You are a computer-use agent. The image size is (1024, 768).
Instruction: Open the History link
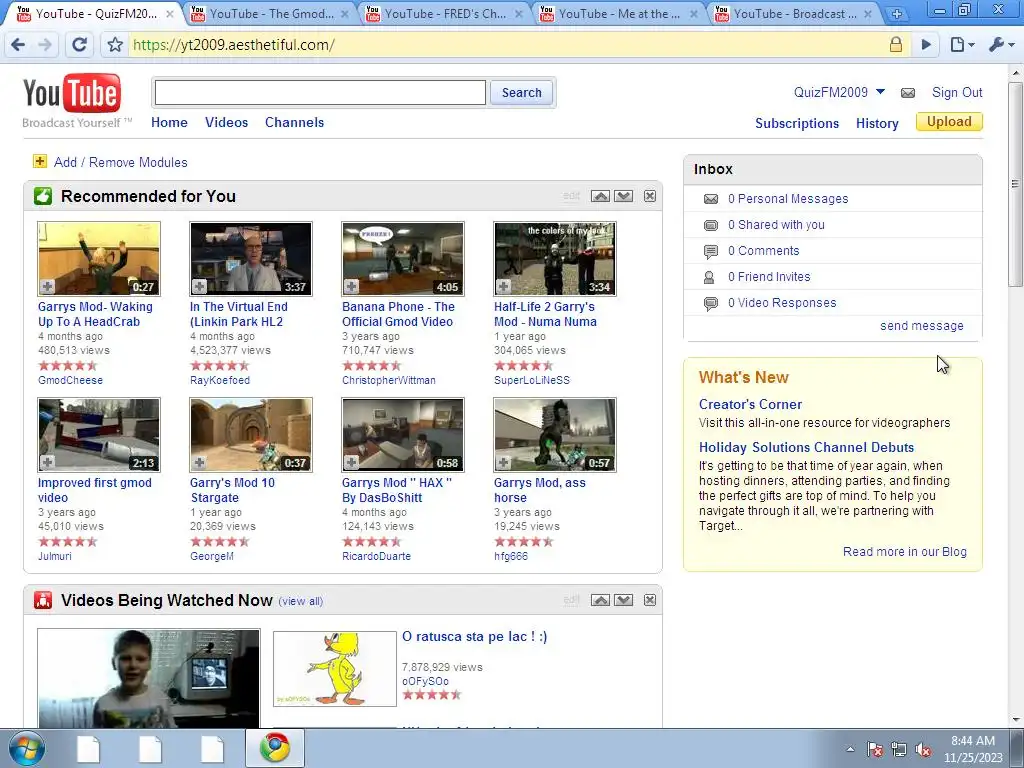click(x=877, y=123)
